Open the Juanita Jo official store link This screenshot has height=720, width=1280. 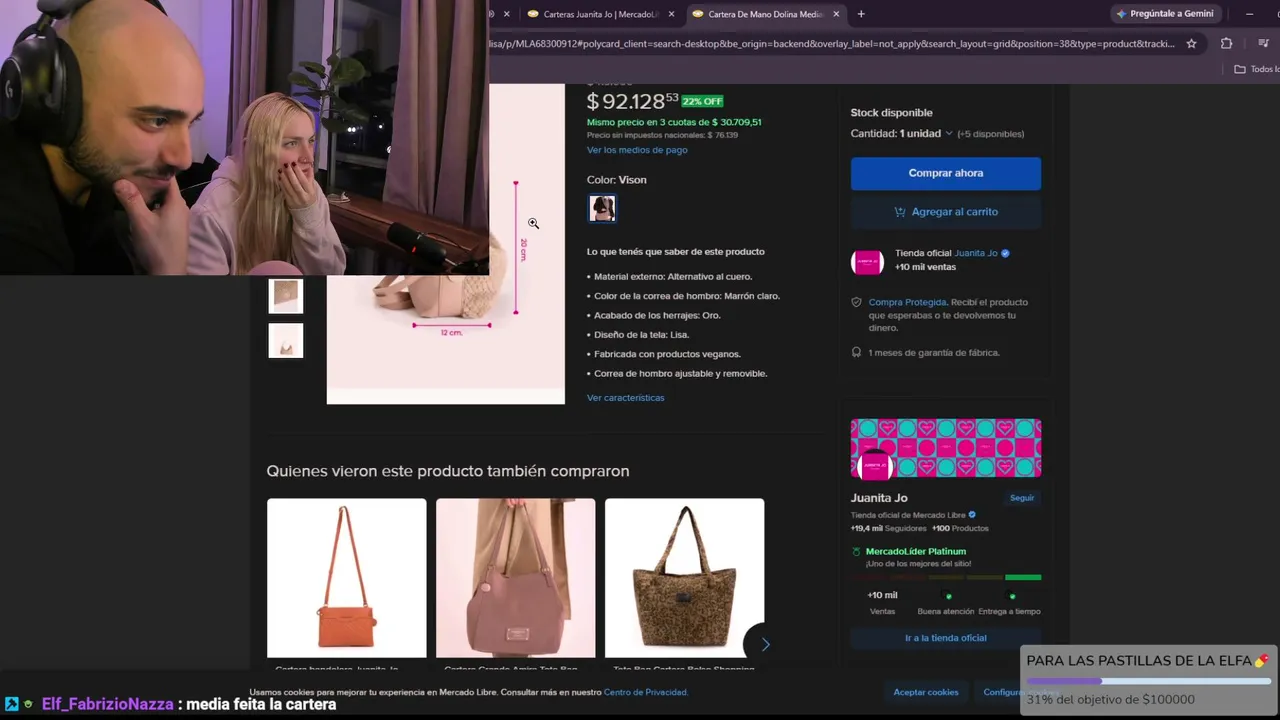pos(976,253)
